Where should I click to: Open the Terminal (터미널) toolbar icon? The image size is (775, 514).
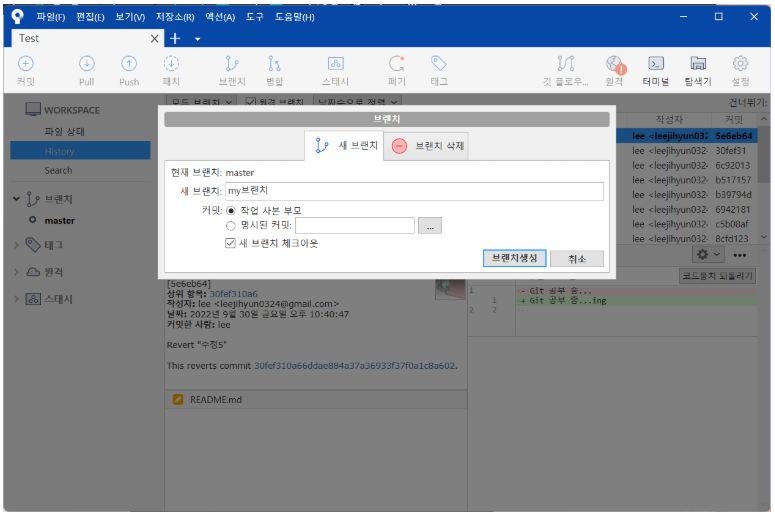656,64
